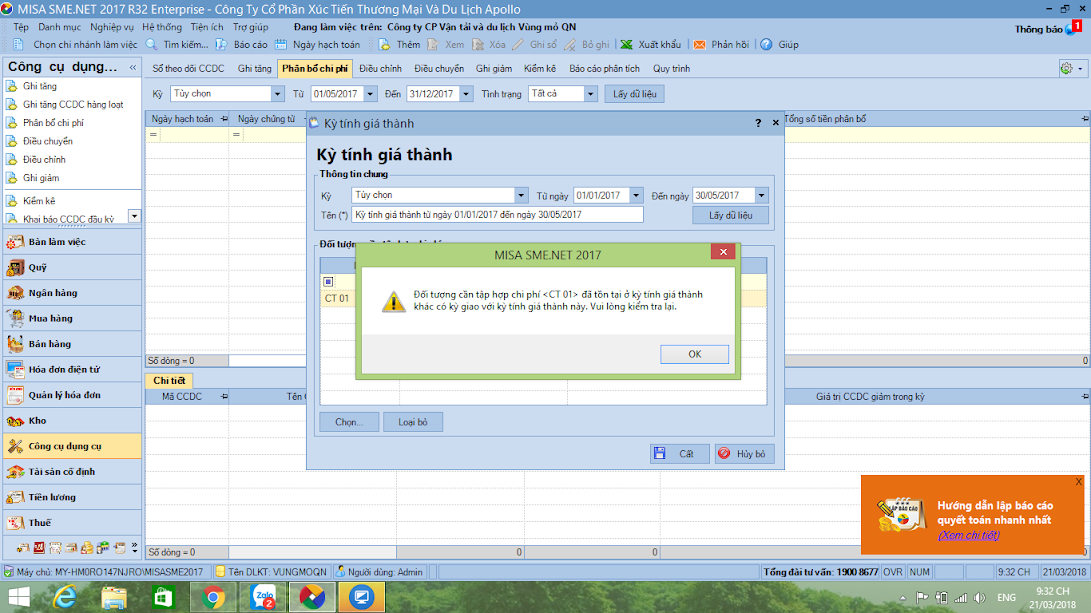Image resolution: width=1091 pixels, height=613 pixels.
Task: Click Chọn chi nhánh làm việc icon
Action: click(19, 45)
